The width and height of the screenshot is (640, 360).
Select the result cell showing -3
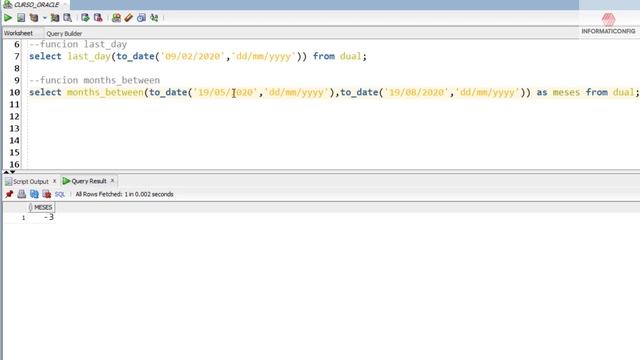41,217
